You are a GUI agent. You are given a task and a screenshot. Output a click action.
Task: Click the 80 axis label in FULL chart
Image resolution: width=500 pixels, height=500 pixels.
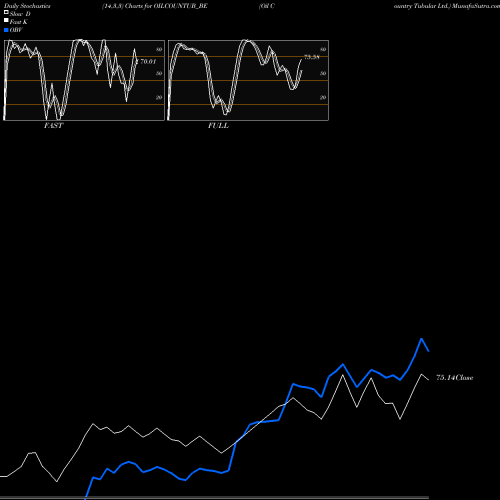pyautogui.click(x=323, y=49)
